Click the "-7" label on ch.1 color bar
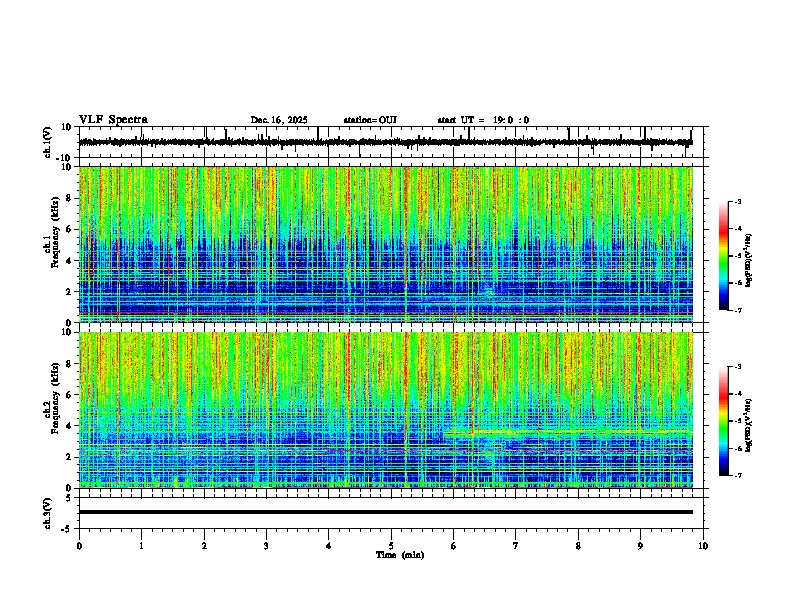 point(738,310)
